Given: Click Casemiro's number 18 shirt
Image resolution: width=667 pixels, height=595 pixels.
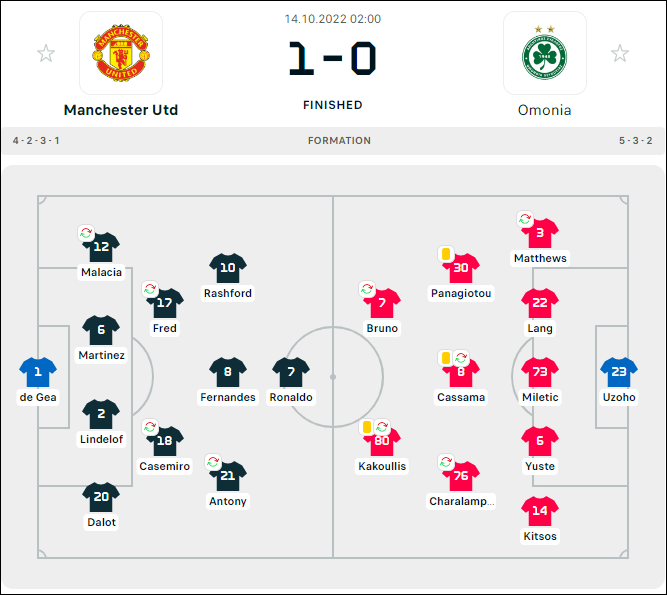Looking at the screenshot, I should 165,441.
